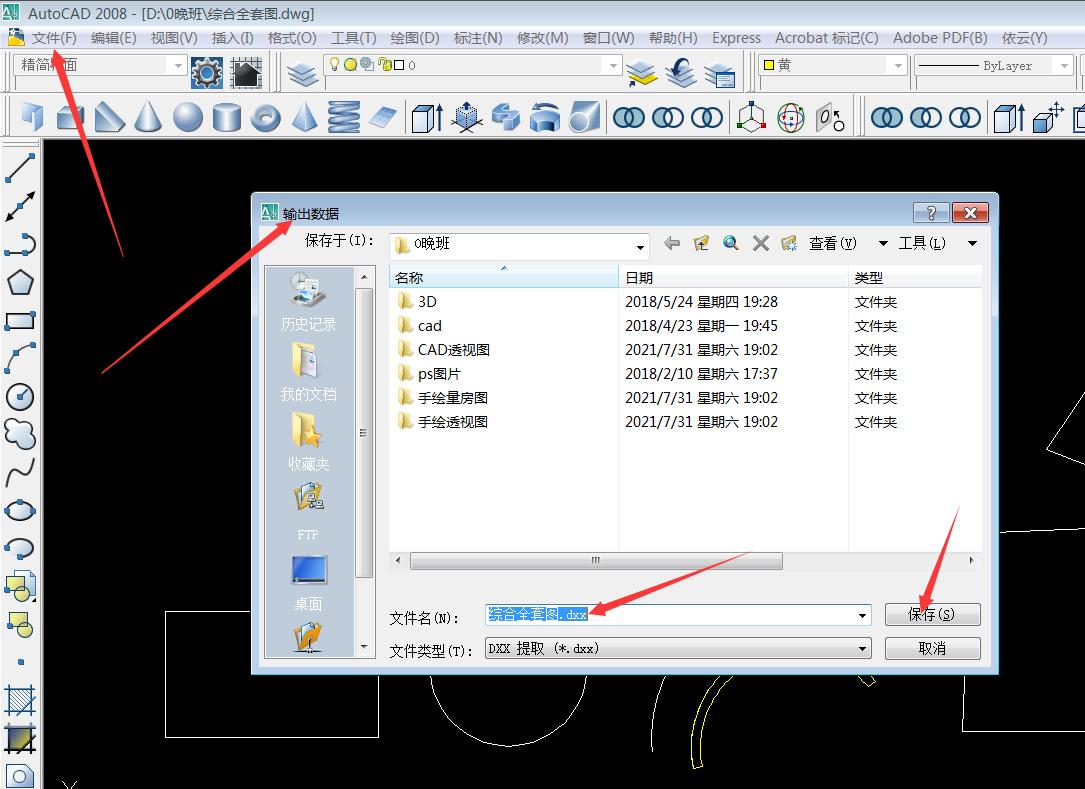Select the Hatch tool
Image resolution: width=1085 pixels, height=789 pixels.
pos(20,700)
